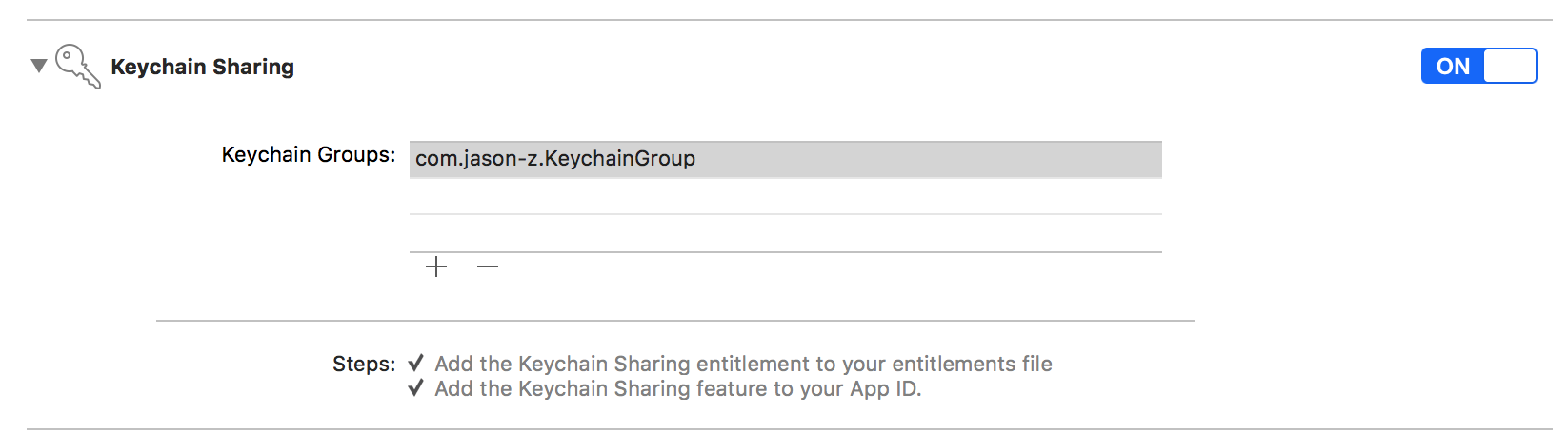Click the white knob of the ON switch
1568x434 pixels.
click(x=1510, y=66)
